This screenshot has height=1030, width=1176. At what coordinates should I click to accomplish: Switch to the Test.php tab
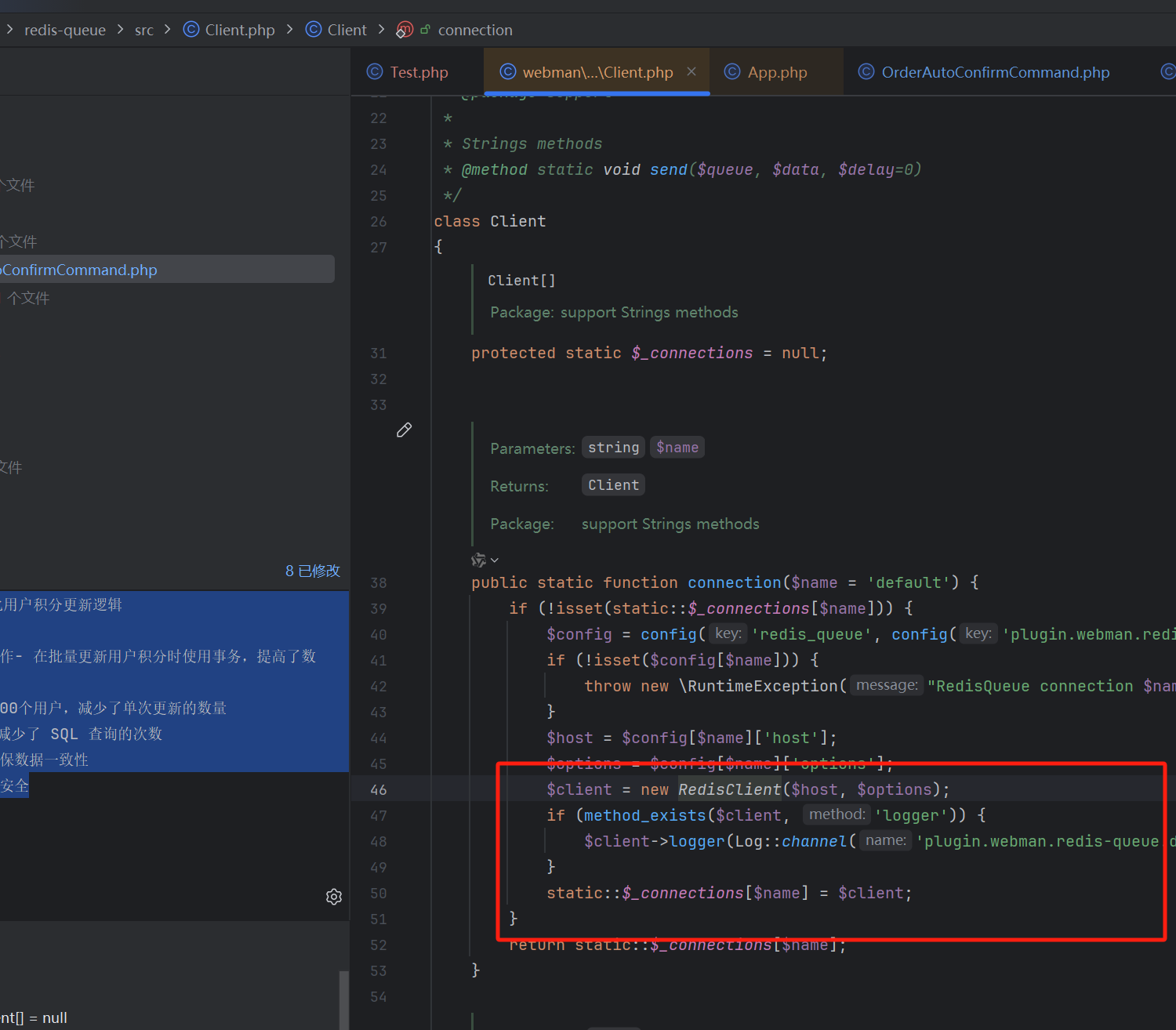coord(419,72)
